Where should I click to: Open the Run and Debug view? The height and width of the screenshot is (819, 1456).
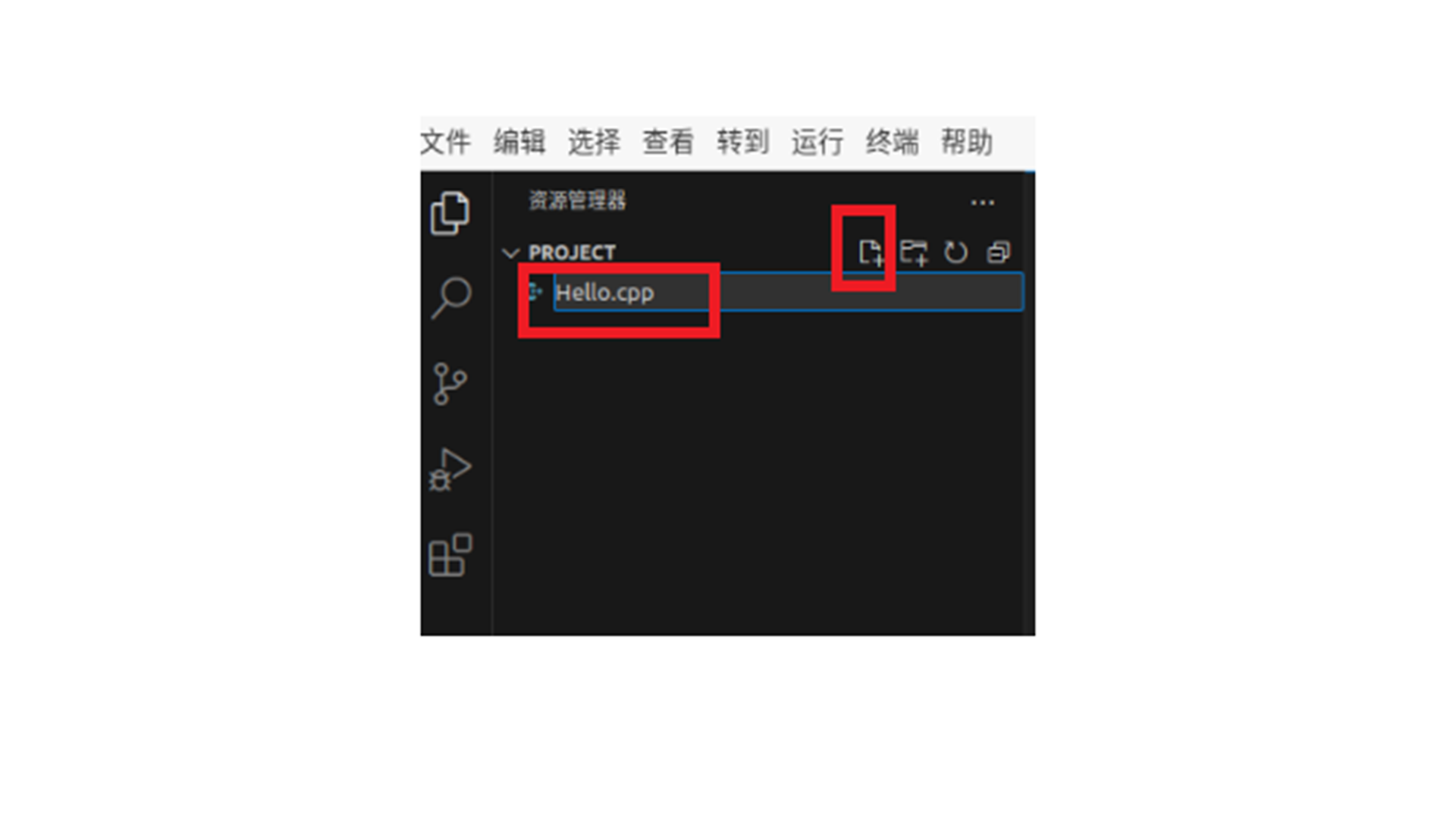450,469
